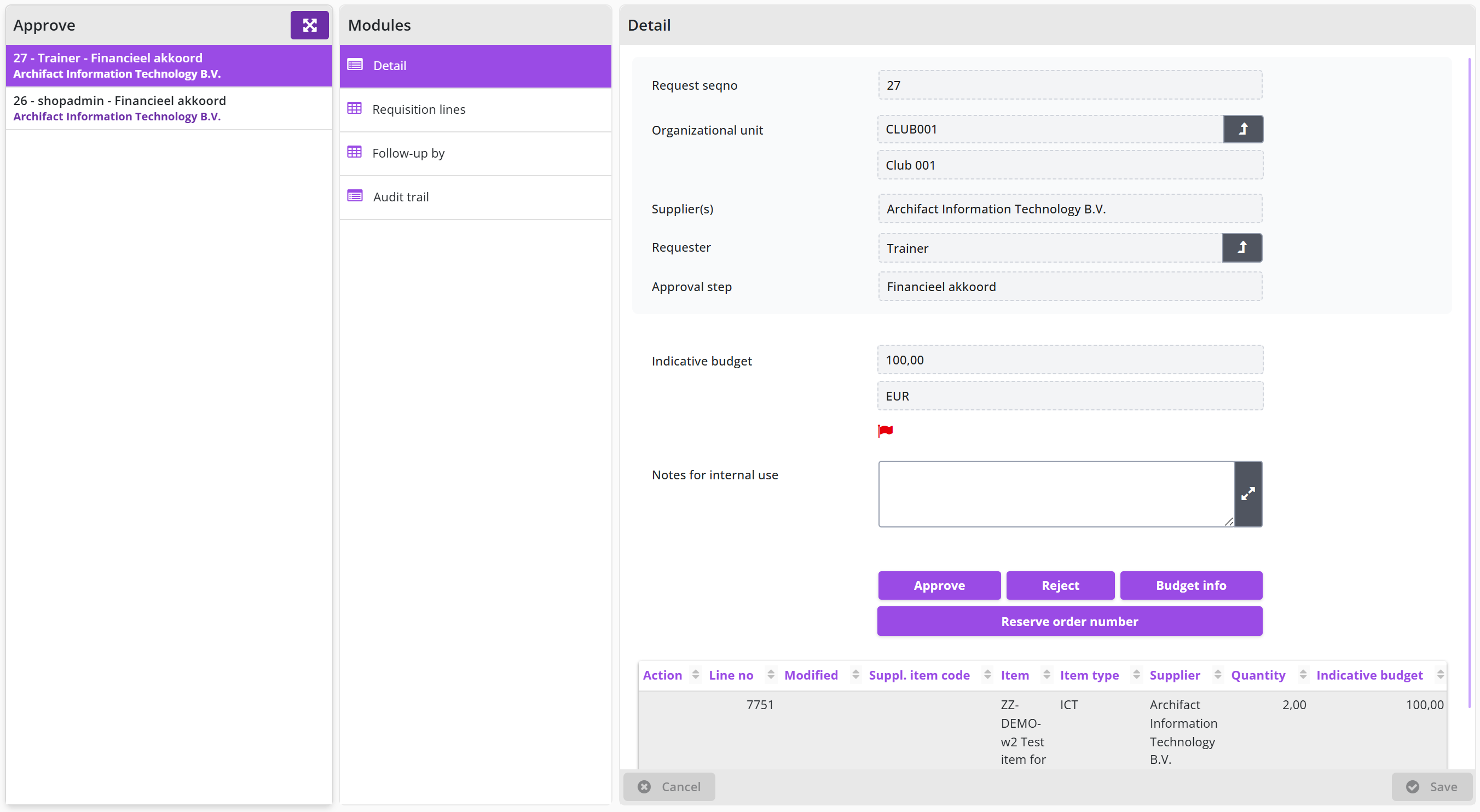Click the Requester Trainer field
This screenshot has width=1480, height=812.
pyautogui.click(x=1050, y=247)
